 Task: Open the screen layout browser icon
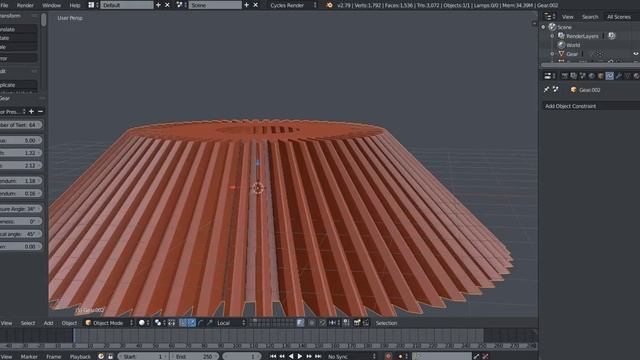point(93,5)
